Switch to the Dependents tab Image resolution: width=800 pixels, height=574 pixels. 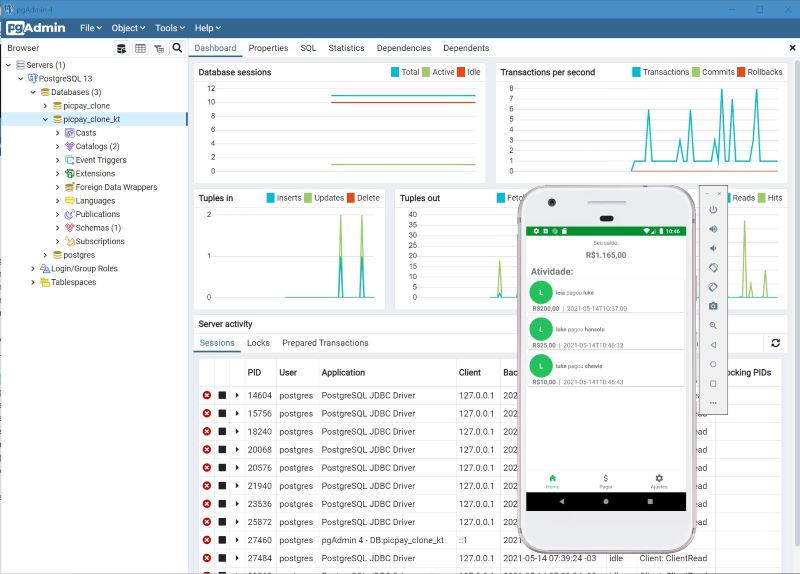(x=466, y=48)
